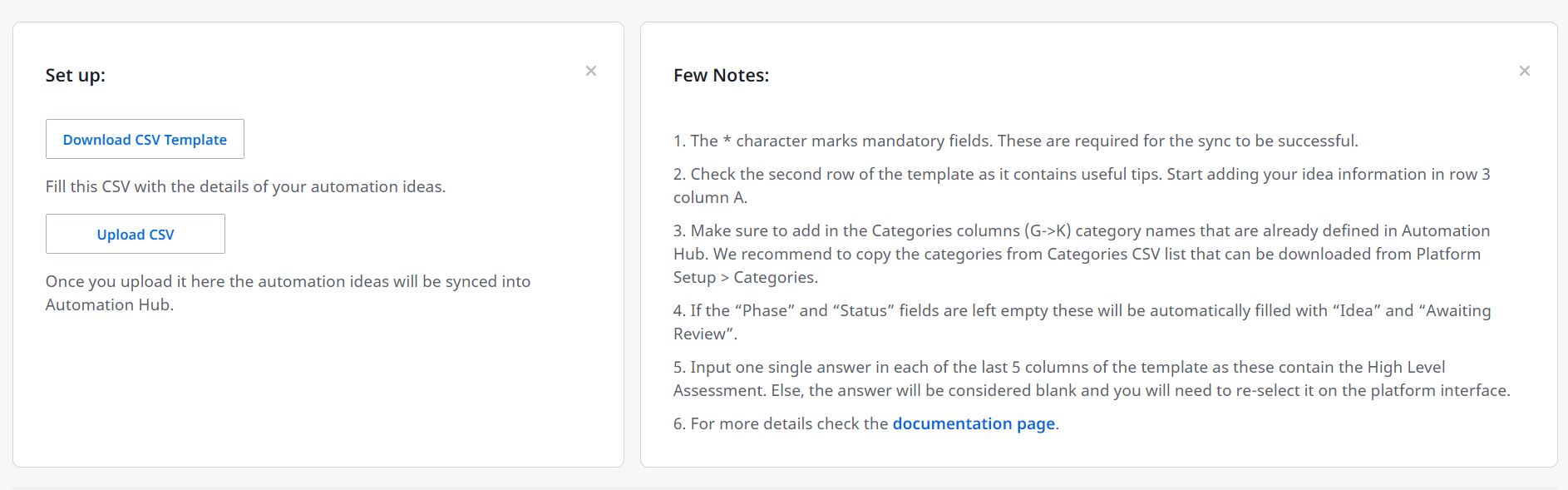Viewport: 1568px width, 490px height.
Task: Dismiss the Few Notes panel
Action: click(x=1525, y=71)
